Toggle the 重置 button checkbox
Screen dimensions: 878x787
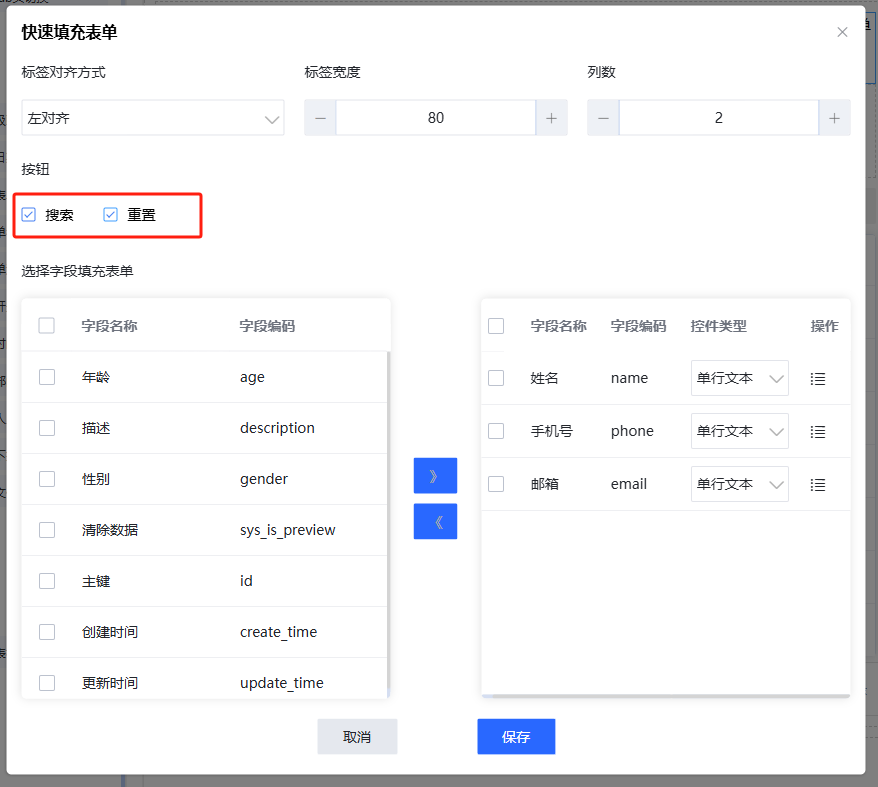[x=111, y=215]
